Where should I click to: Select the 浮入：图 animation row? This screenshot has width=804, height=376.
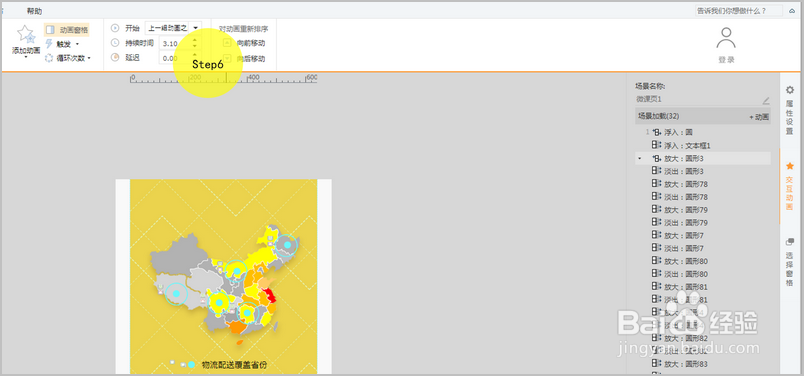tap(703, 132)
